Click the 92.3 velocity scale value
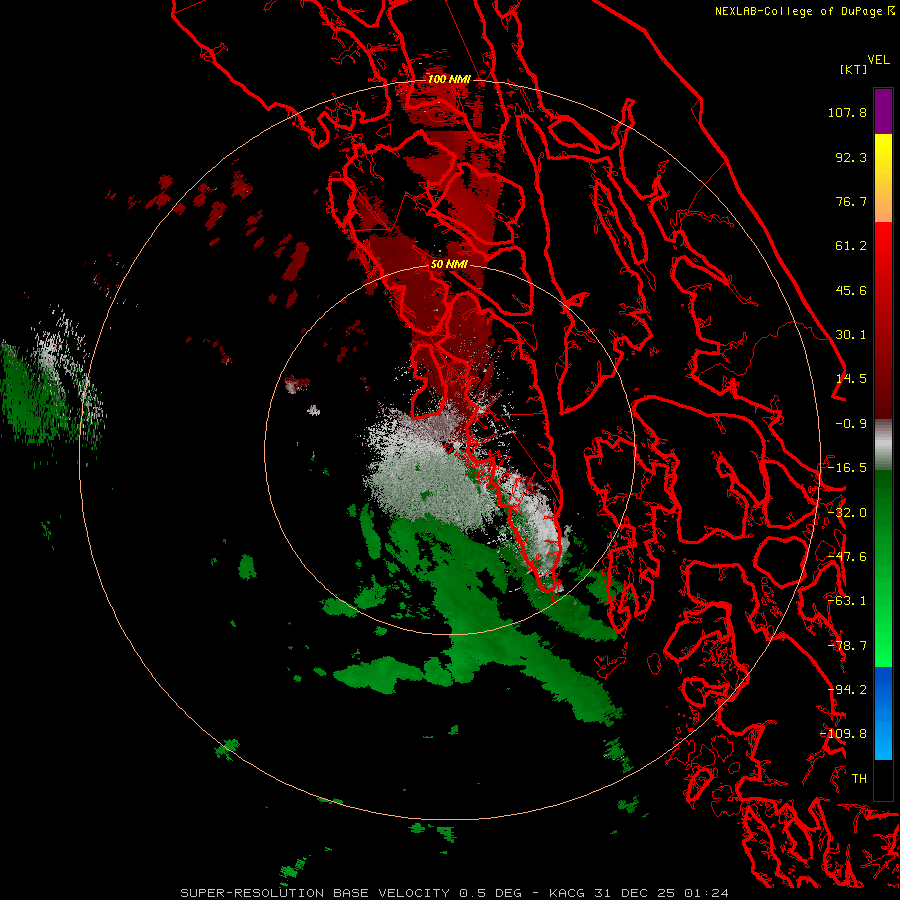Image resolution: width=900 pixels, height=900 pixels. (x=851, y=157)
